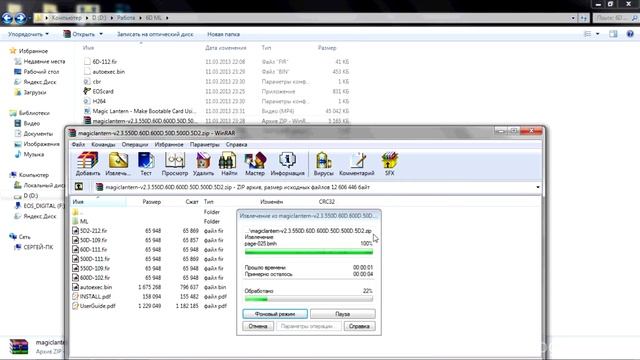Viewport: 640px width, 360px height.
Task: Select the EOScard application file
Action: click(103, 91)
